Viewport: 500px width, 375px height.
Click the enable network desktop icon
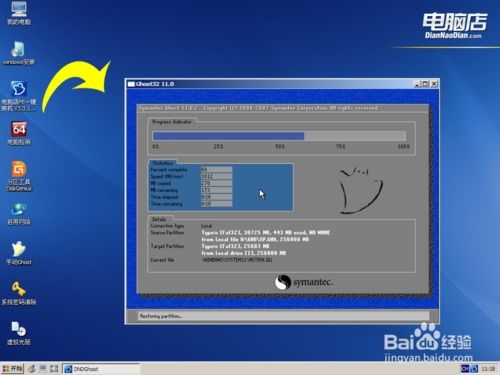pyautogui.click(x=19, y=213)
